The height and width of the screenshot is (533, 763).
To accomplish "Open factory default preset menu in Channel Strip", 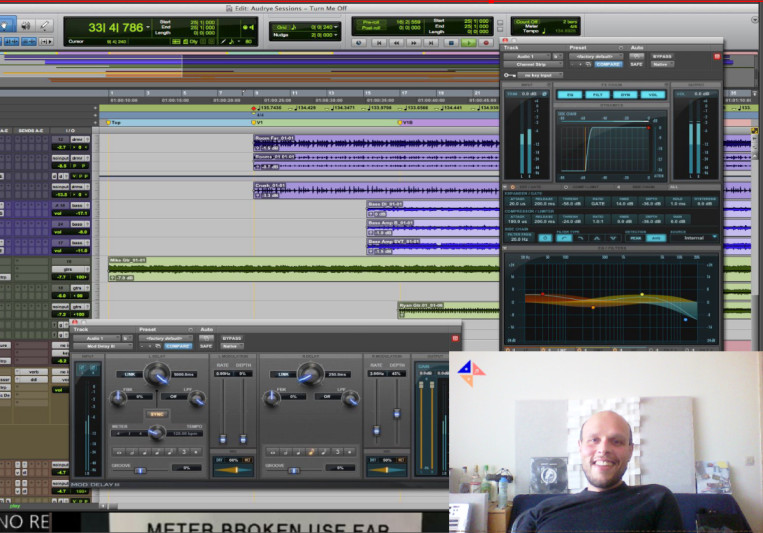I will 596,56.
